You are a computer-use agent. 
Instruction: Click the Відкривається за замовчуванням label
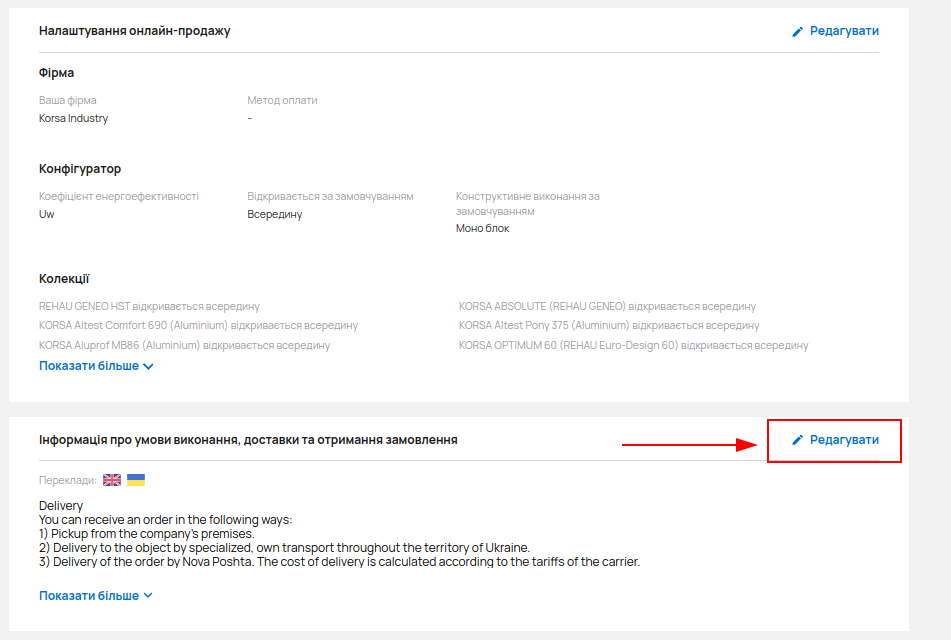pyautogui.click(x=331, y=196)
